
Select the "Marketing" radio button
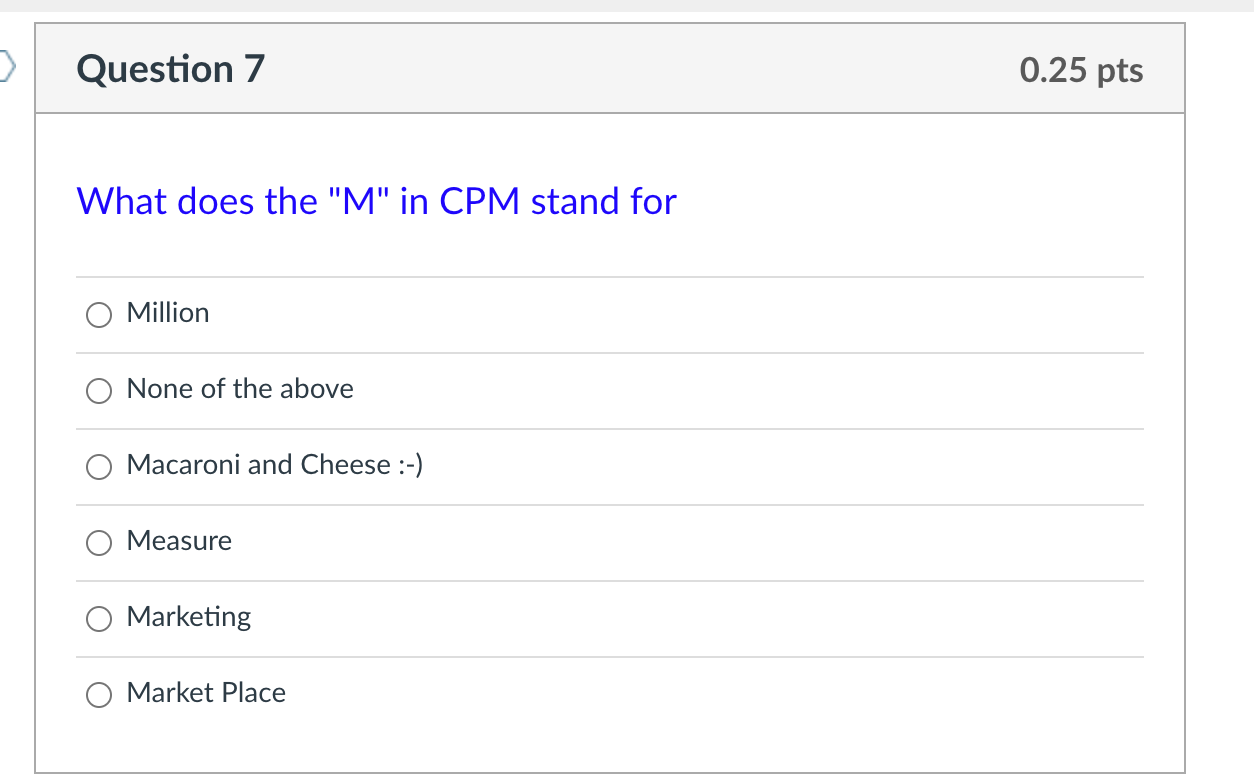pos(98,618)
